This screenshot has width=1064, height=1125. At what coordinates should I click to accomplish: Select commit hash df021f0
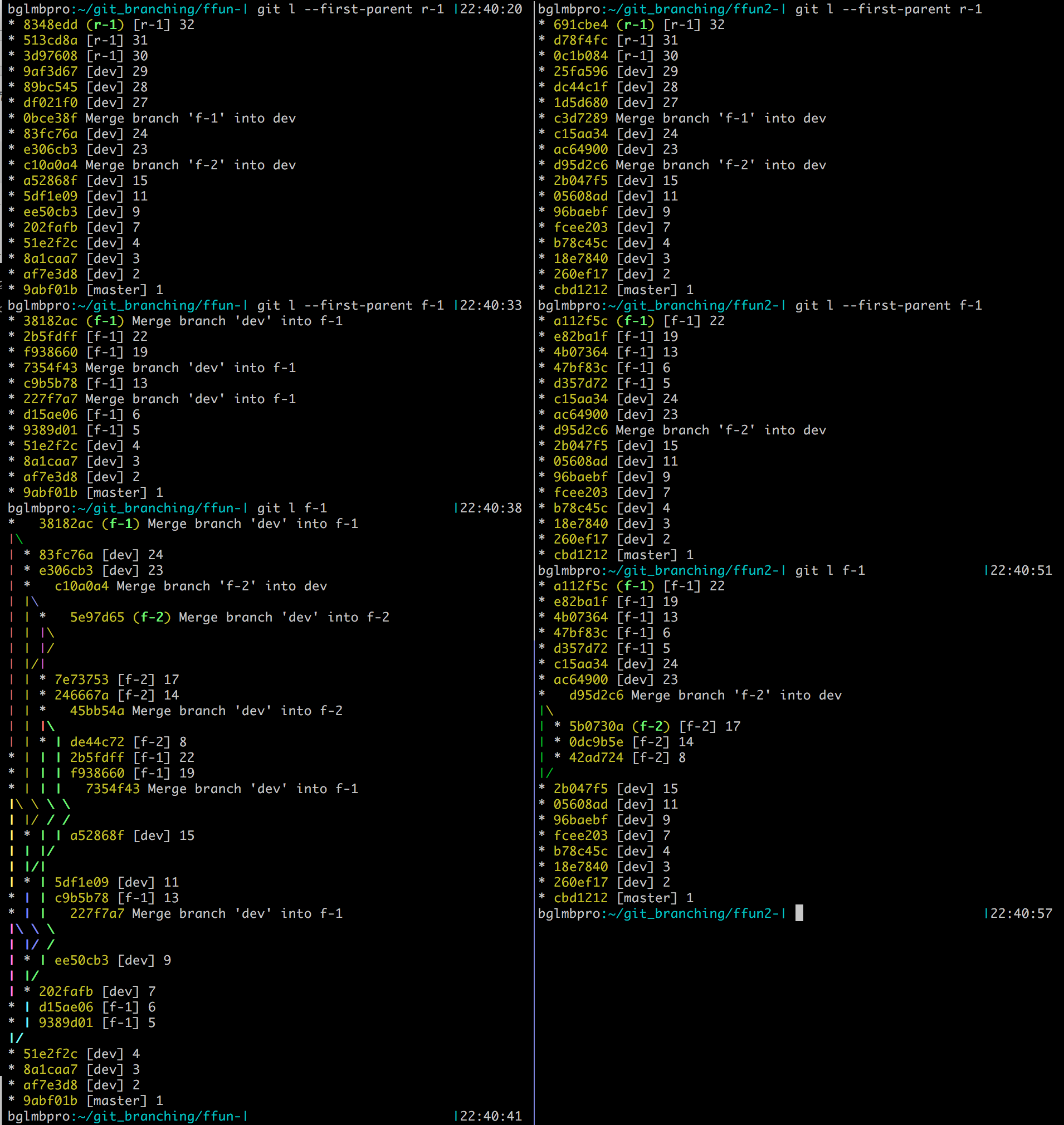[x=51, y=102]
